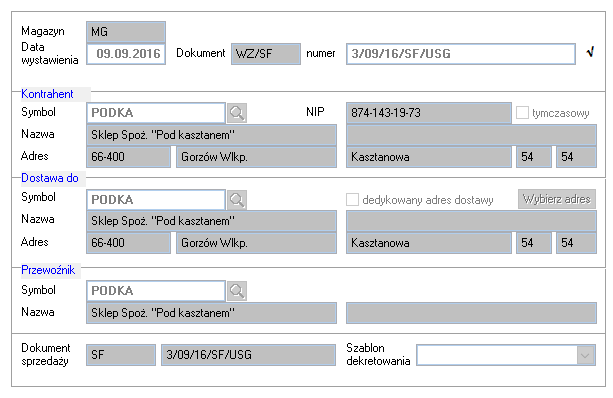Select the Kontrahent Symbol PODKA field
613x398 pixels.
[156, 113]
